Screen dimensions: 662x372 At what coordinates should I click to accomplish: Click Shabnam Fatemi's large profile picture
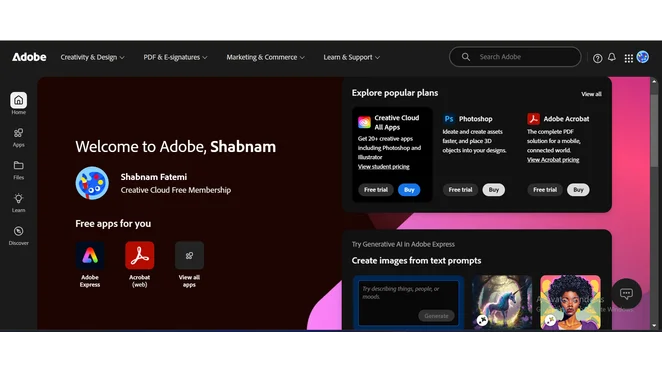92,183
